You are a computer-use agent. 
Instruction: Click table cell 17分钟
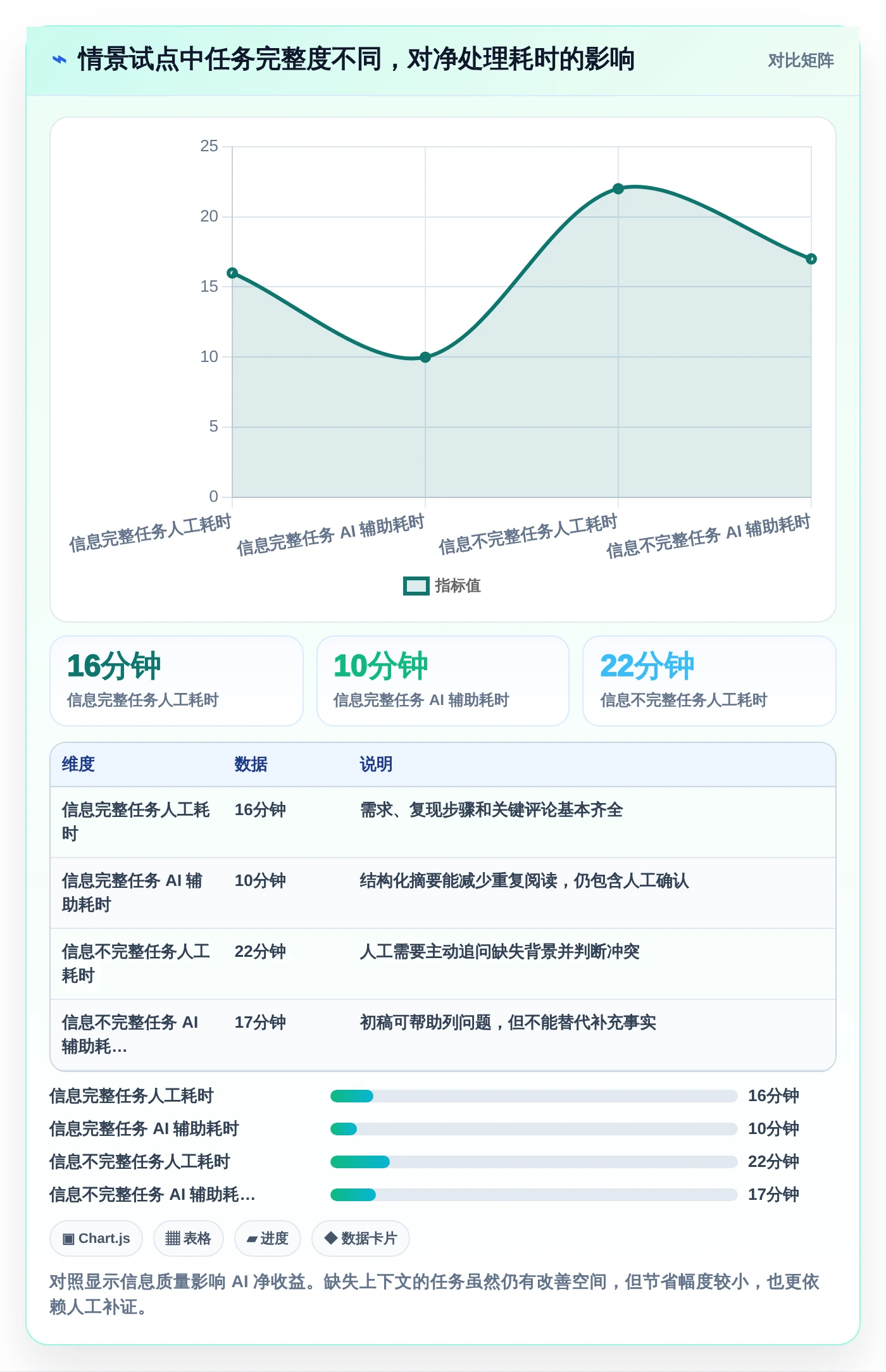260,1023
